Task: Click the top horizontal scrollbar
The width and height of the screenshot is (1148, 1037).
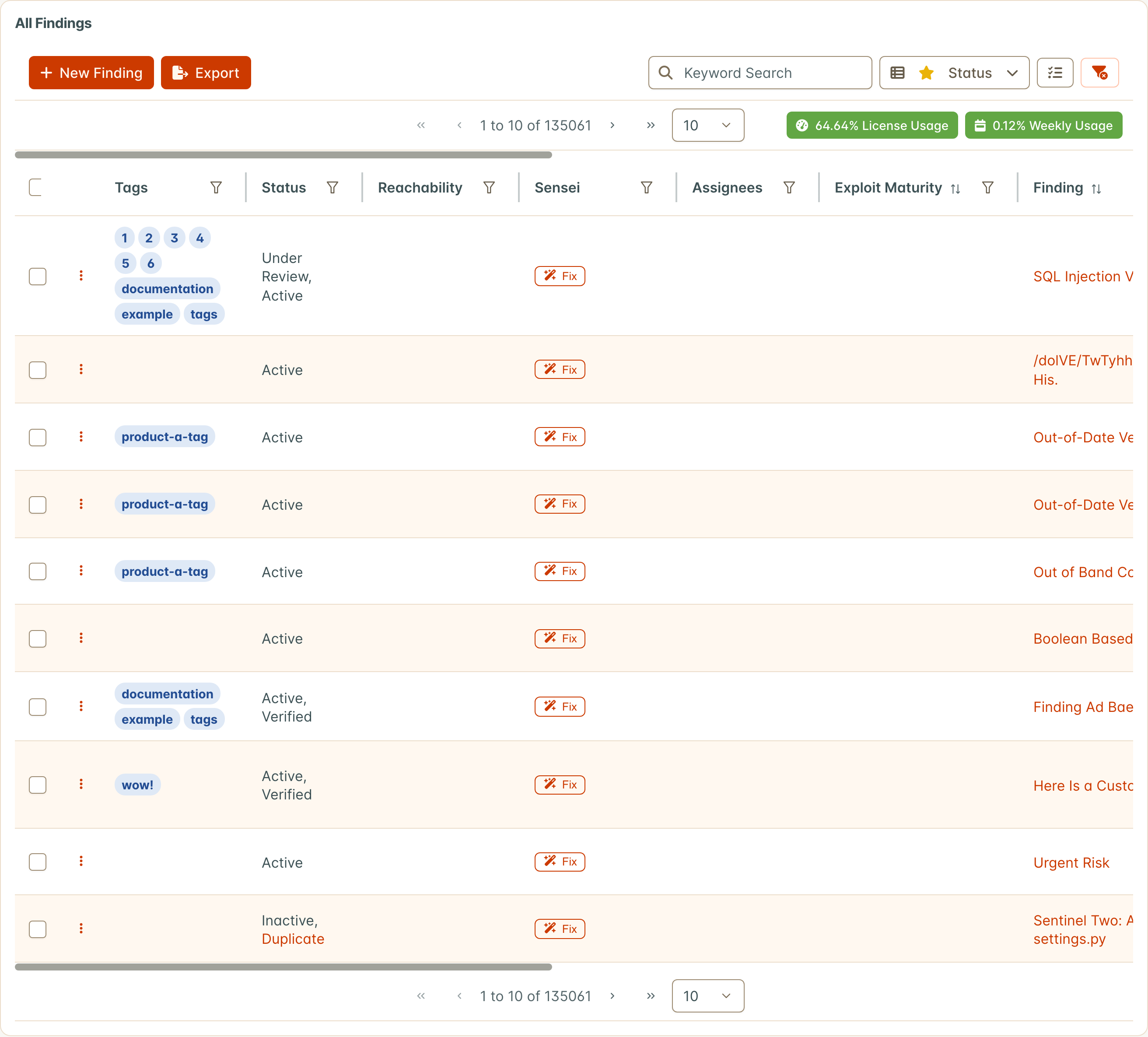Action: [283, 155]
